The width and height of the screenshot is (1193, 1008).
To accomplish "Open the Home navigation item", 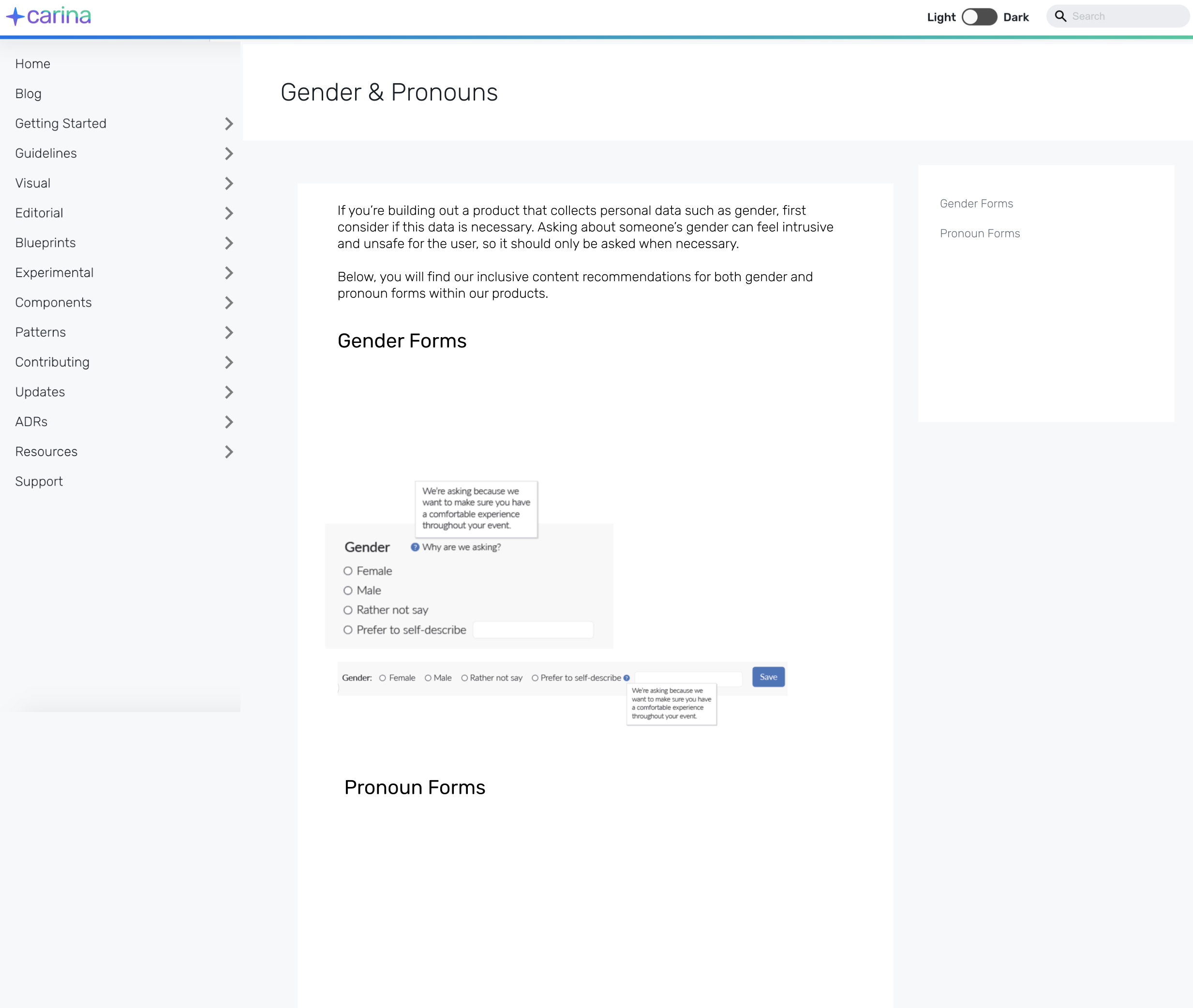I will [x=32, y=64].
